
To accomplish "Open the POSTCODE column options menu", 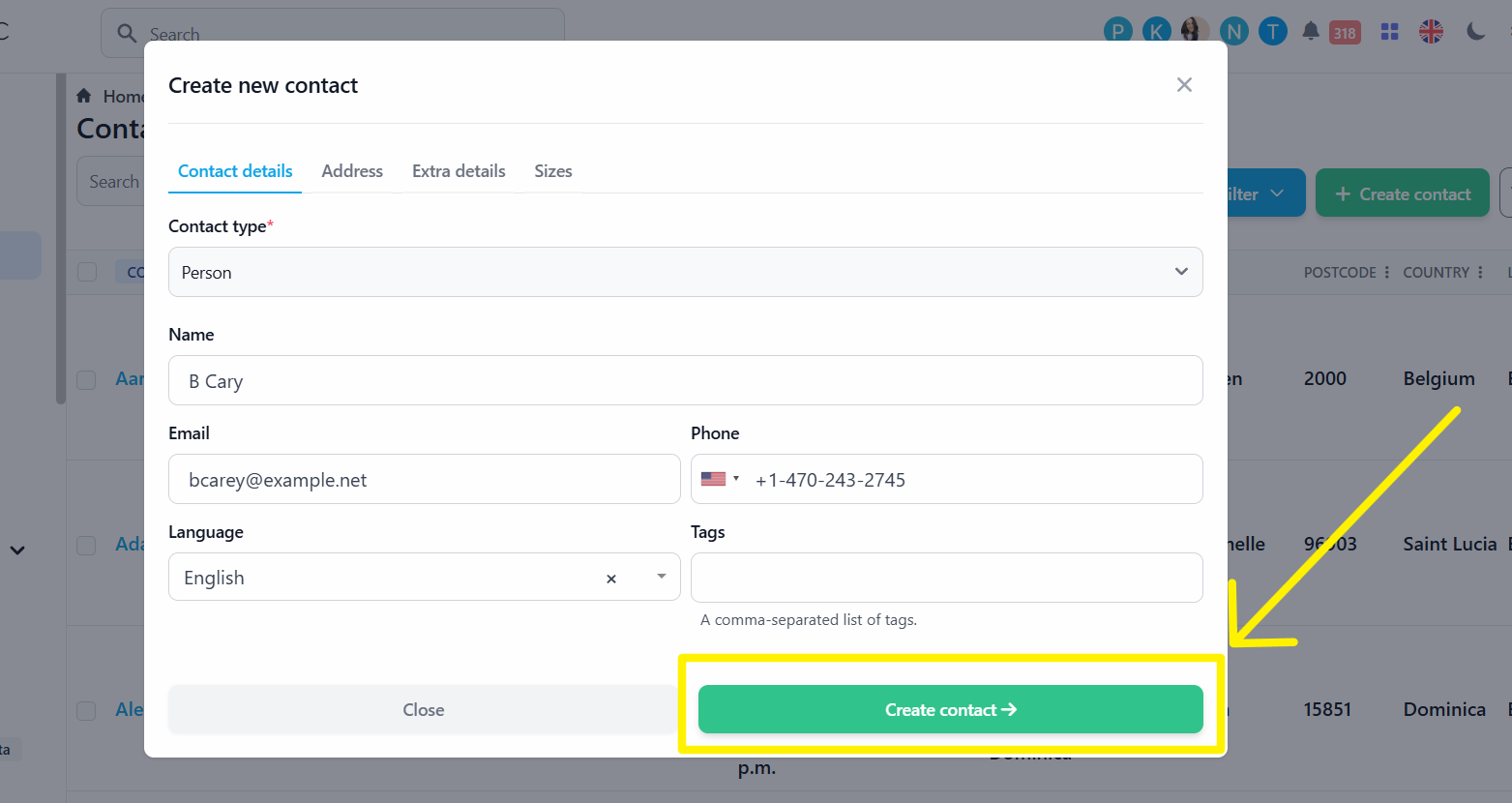I will coord(1387,273).
